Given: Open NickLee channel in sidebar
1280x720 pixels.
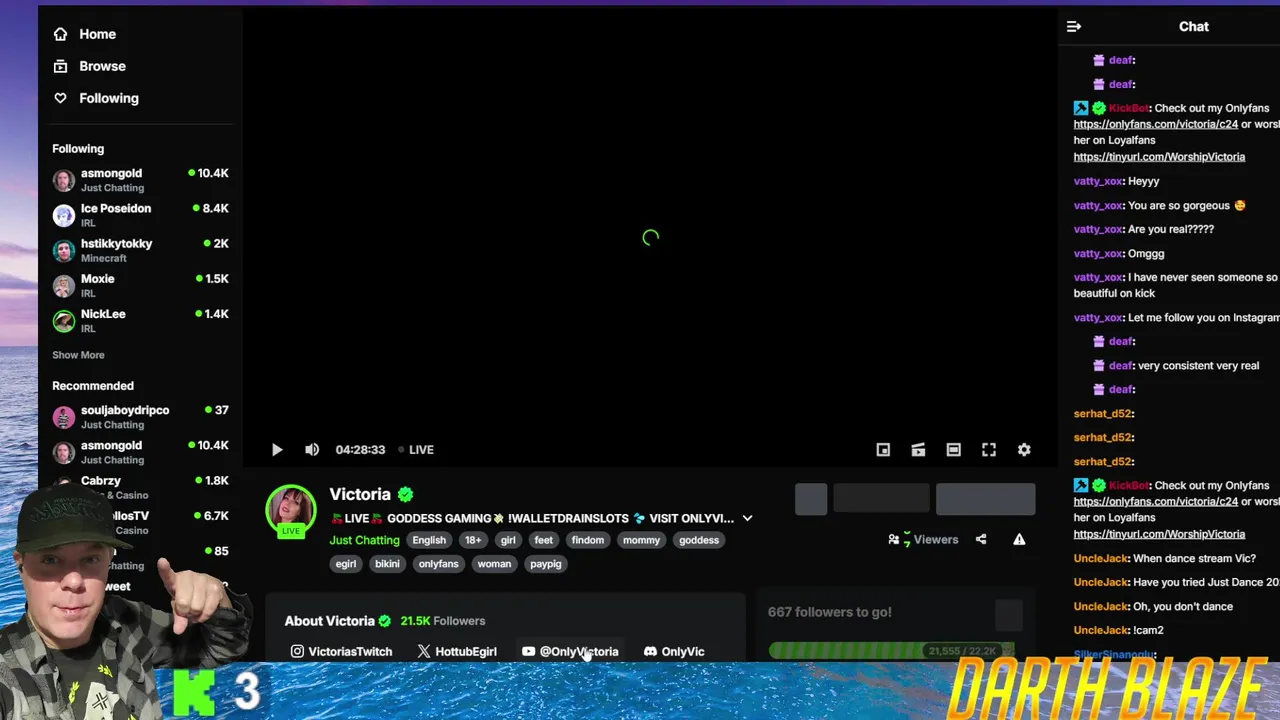Looking at the screenshot, I should [x=140, y=321].
